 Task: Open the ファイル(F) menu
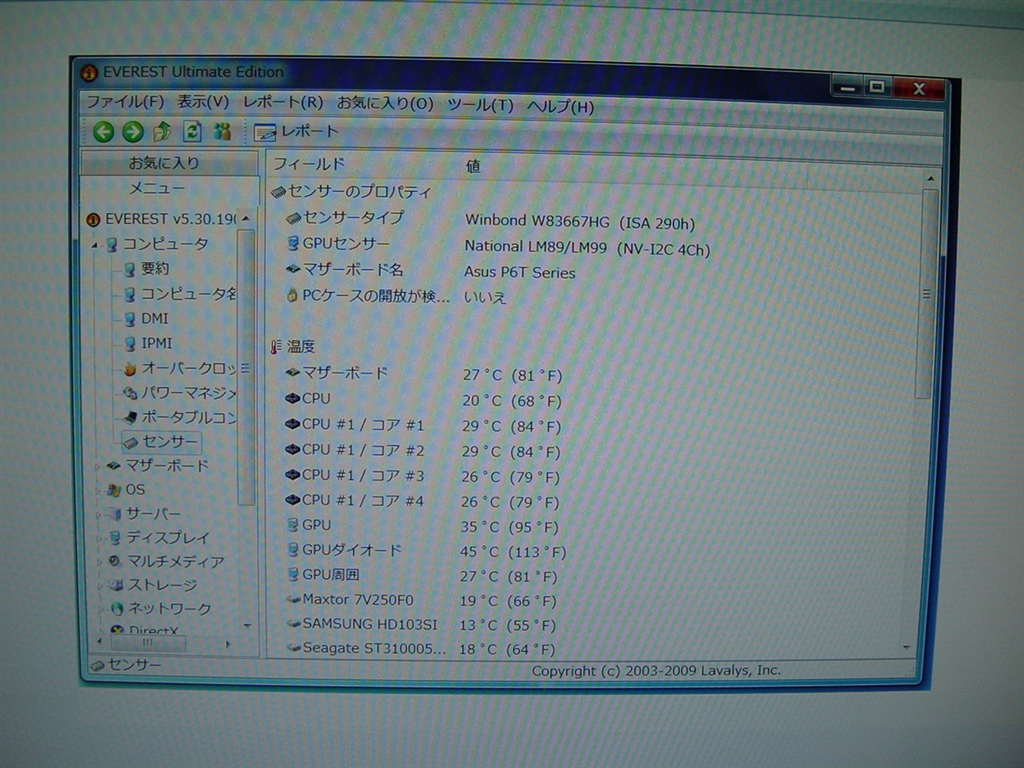point(125,102)
